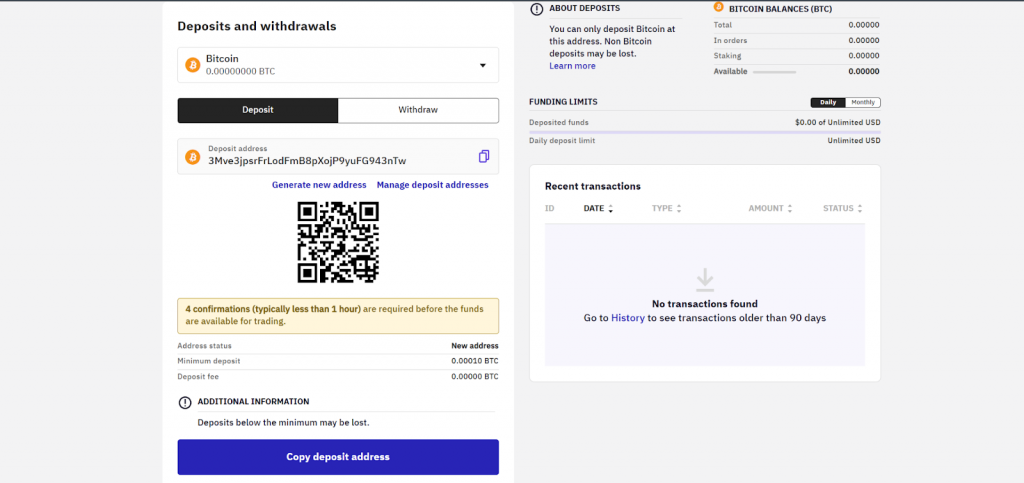
Task: Click the Bitcoin logo in deposit address field
Action: pyautogui.click(x=193, y=157)
